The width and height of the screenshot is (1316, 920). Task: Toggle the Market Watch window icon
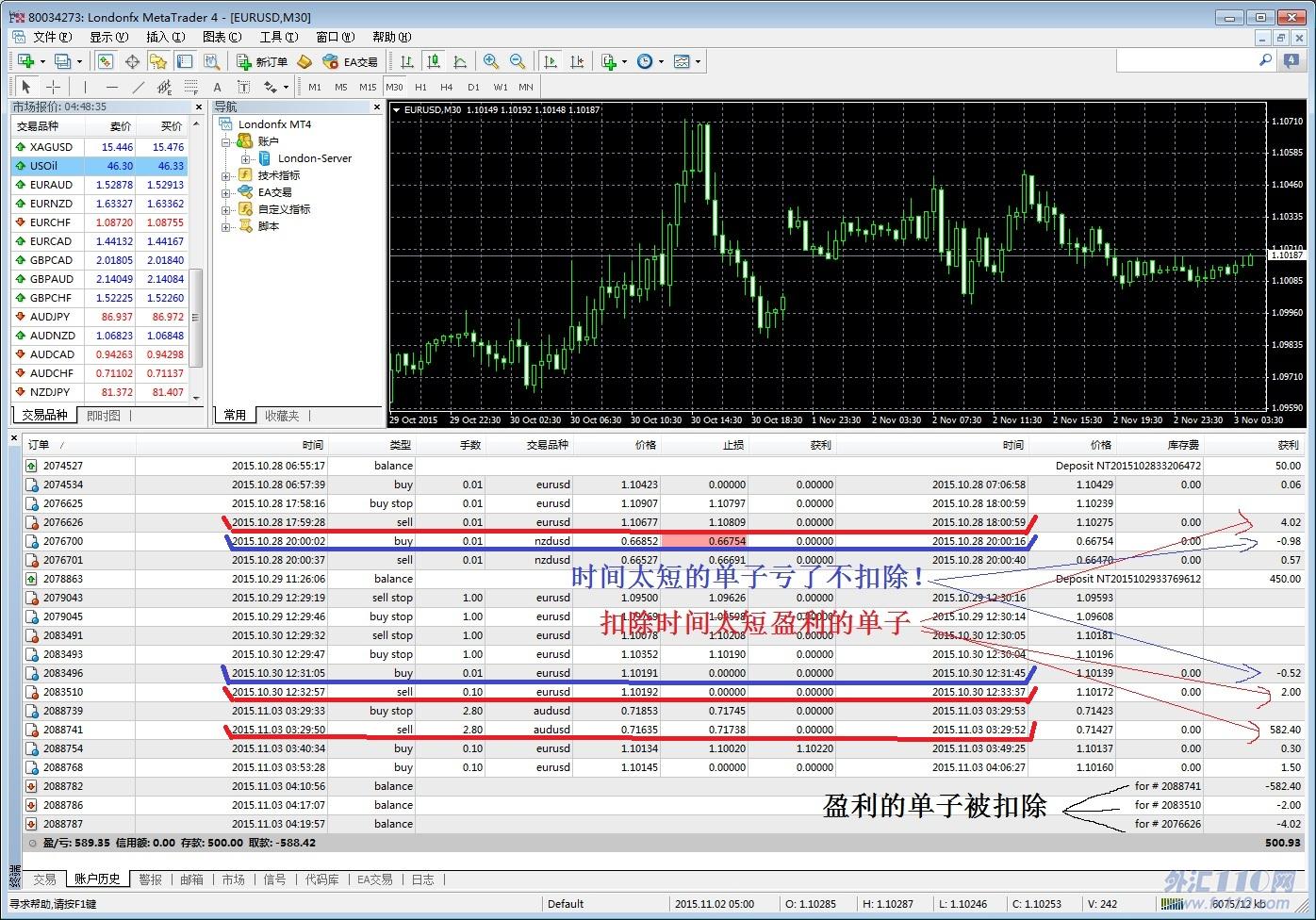click(106, 61)
